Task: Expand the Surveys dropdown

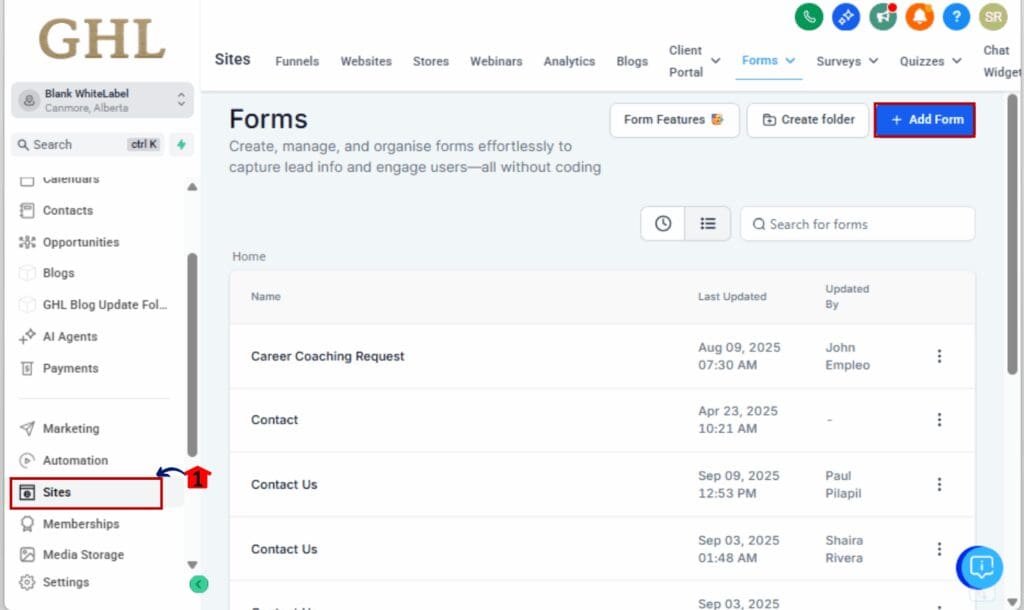Action: pyautogui.click(x=846, y=61)
